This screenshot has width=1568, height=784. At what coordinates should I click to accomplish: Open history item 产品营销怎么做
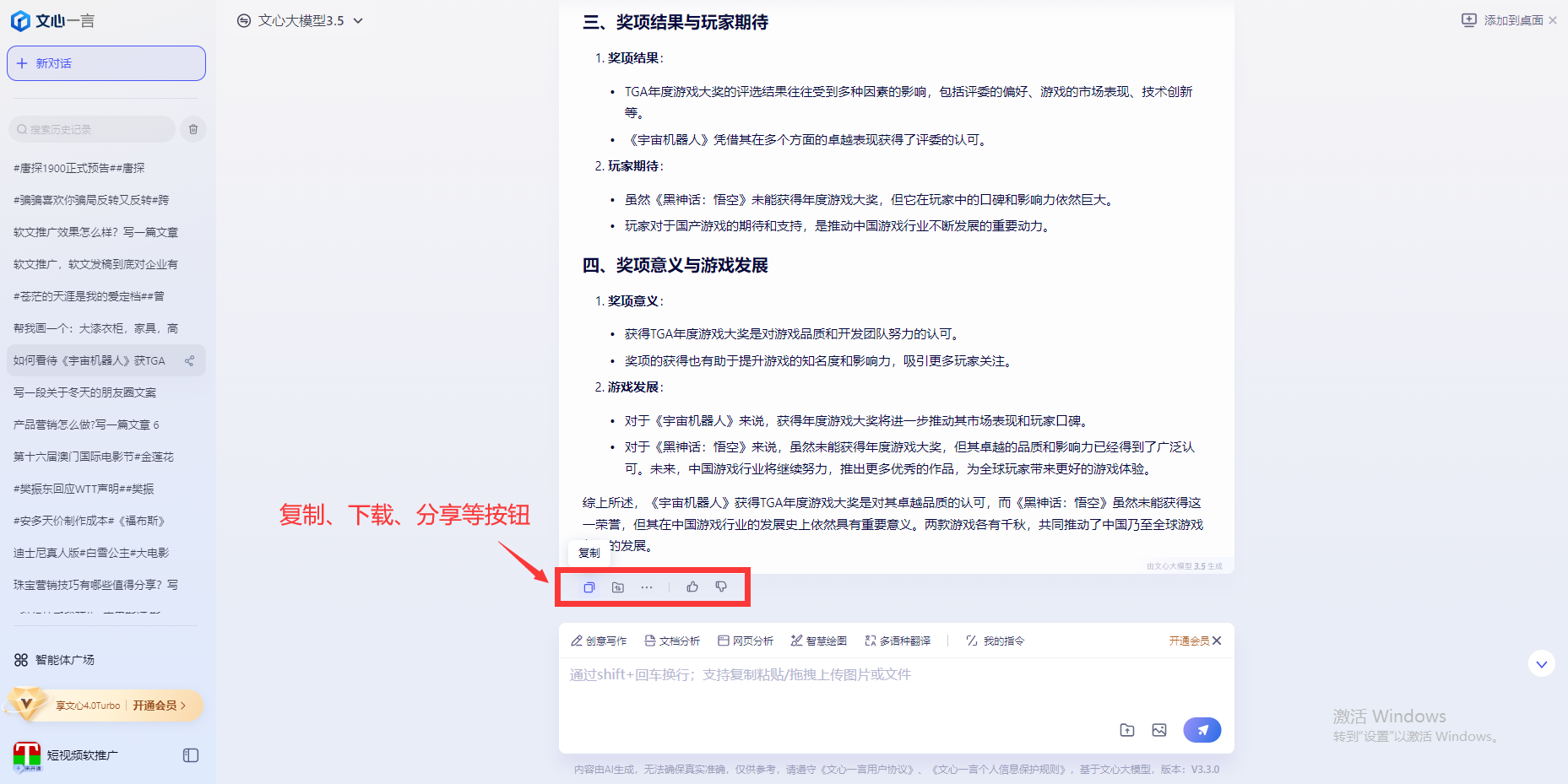click(x=106, y=424)
